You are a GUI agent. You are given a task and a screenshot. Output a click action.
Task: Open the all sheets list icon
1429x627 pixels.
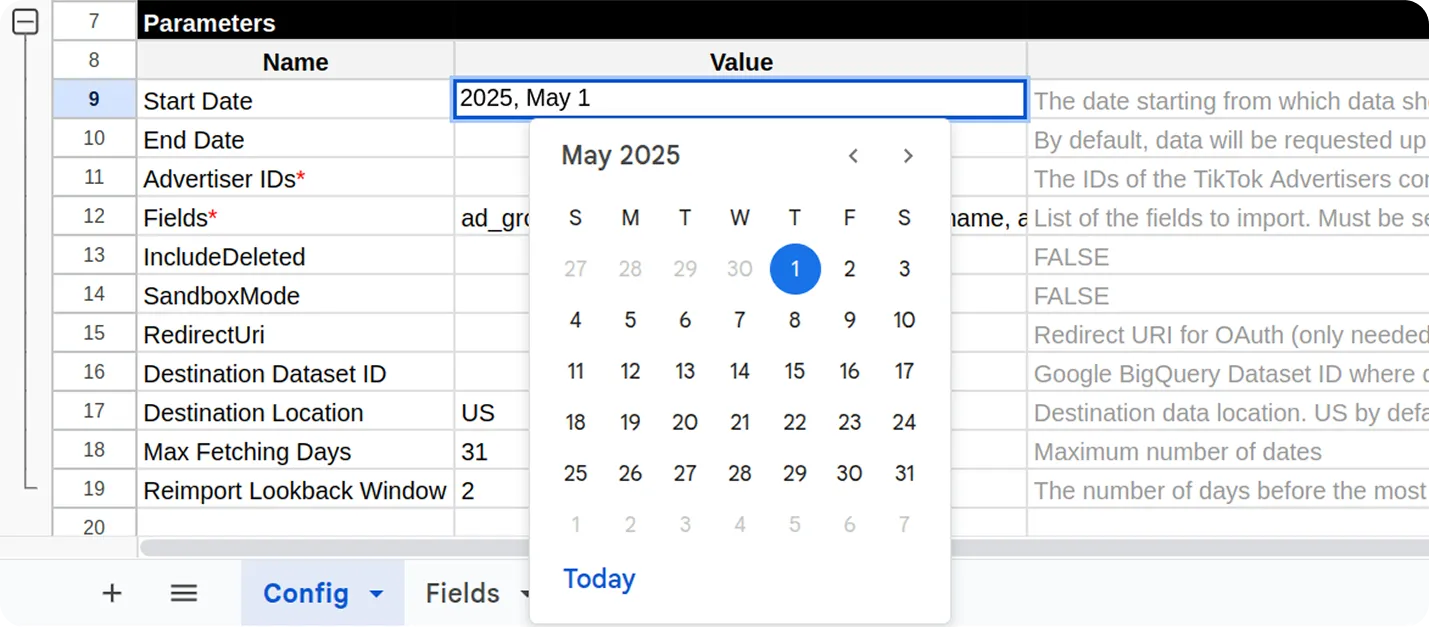coord(183,593)
